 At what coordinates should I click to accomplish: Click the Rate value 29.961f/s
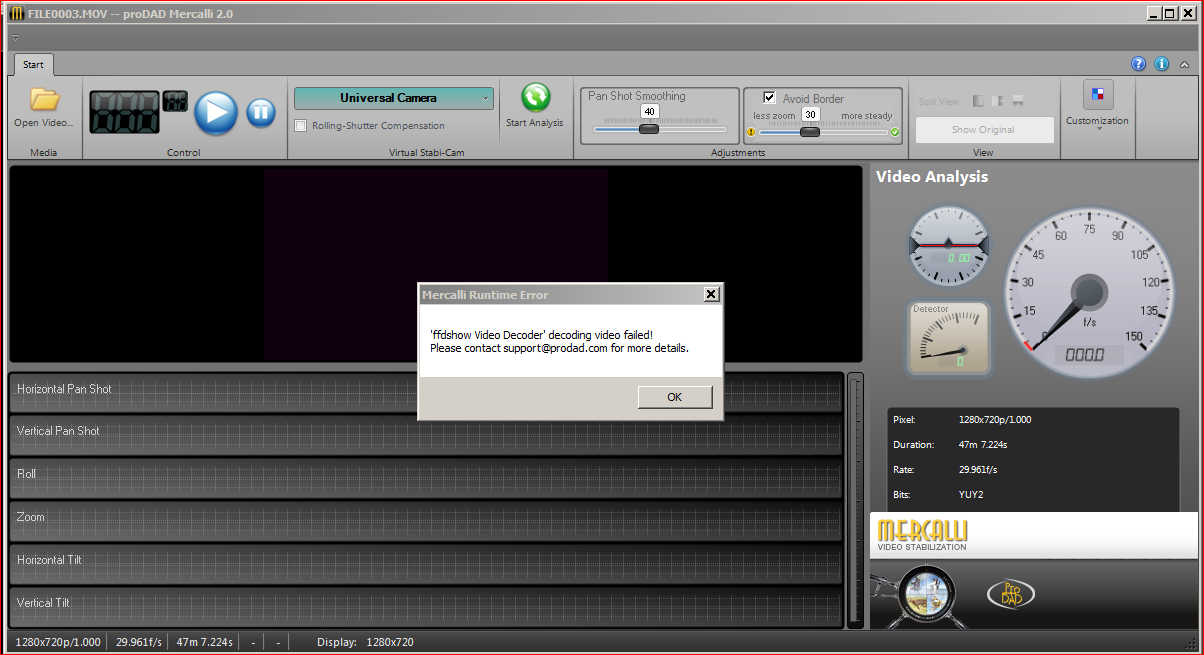[x=978, y=470]
